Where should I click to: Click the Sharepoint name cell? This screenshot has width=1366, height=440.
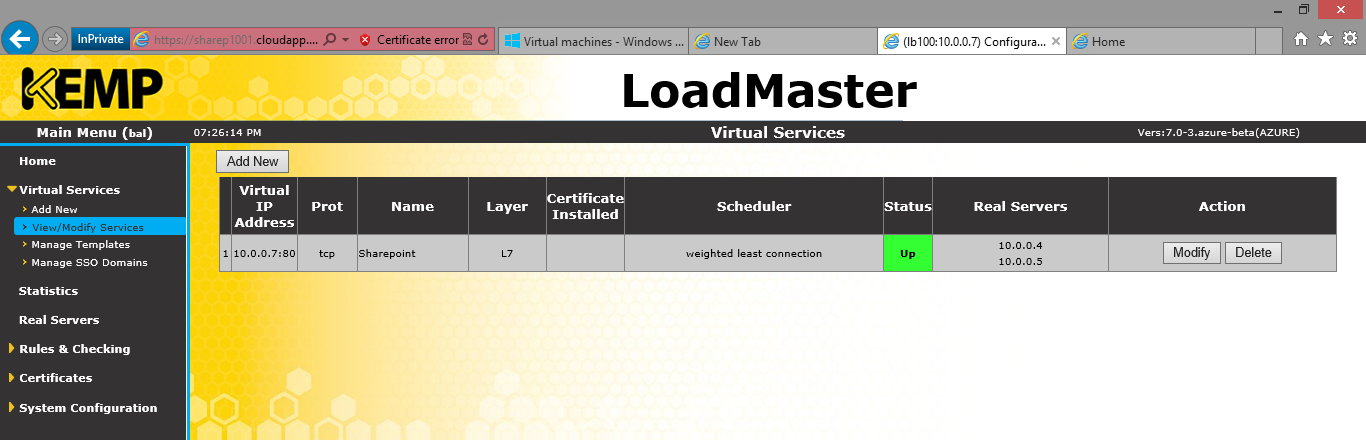pyautogui.click(x=413, y=254)
